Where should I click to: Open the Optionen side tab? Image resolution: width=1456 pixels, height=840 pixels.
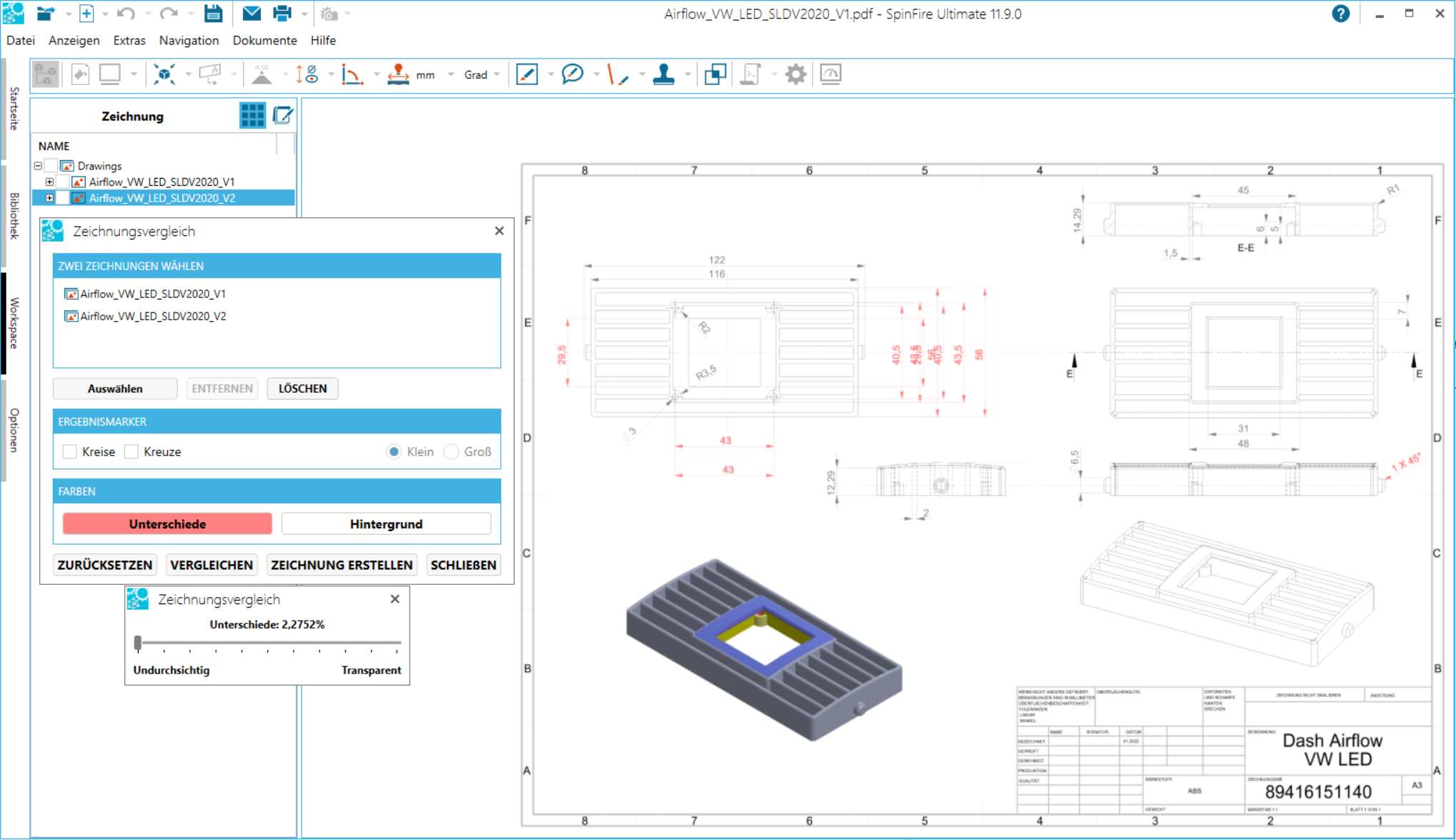(x=14, y=430)
